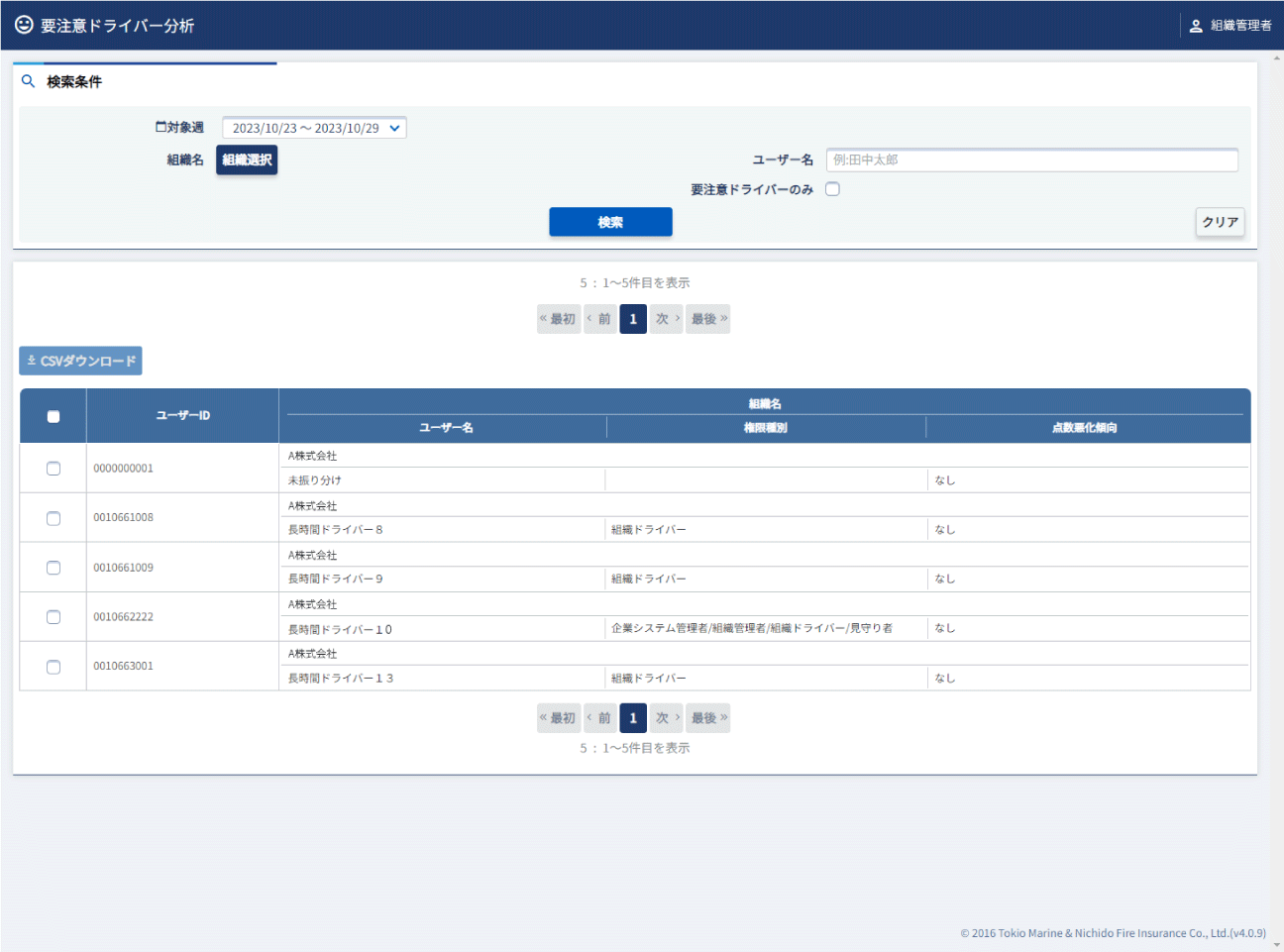Click the CSVダウンロード download icon

point(32,361)
